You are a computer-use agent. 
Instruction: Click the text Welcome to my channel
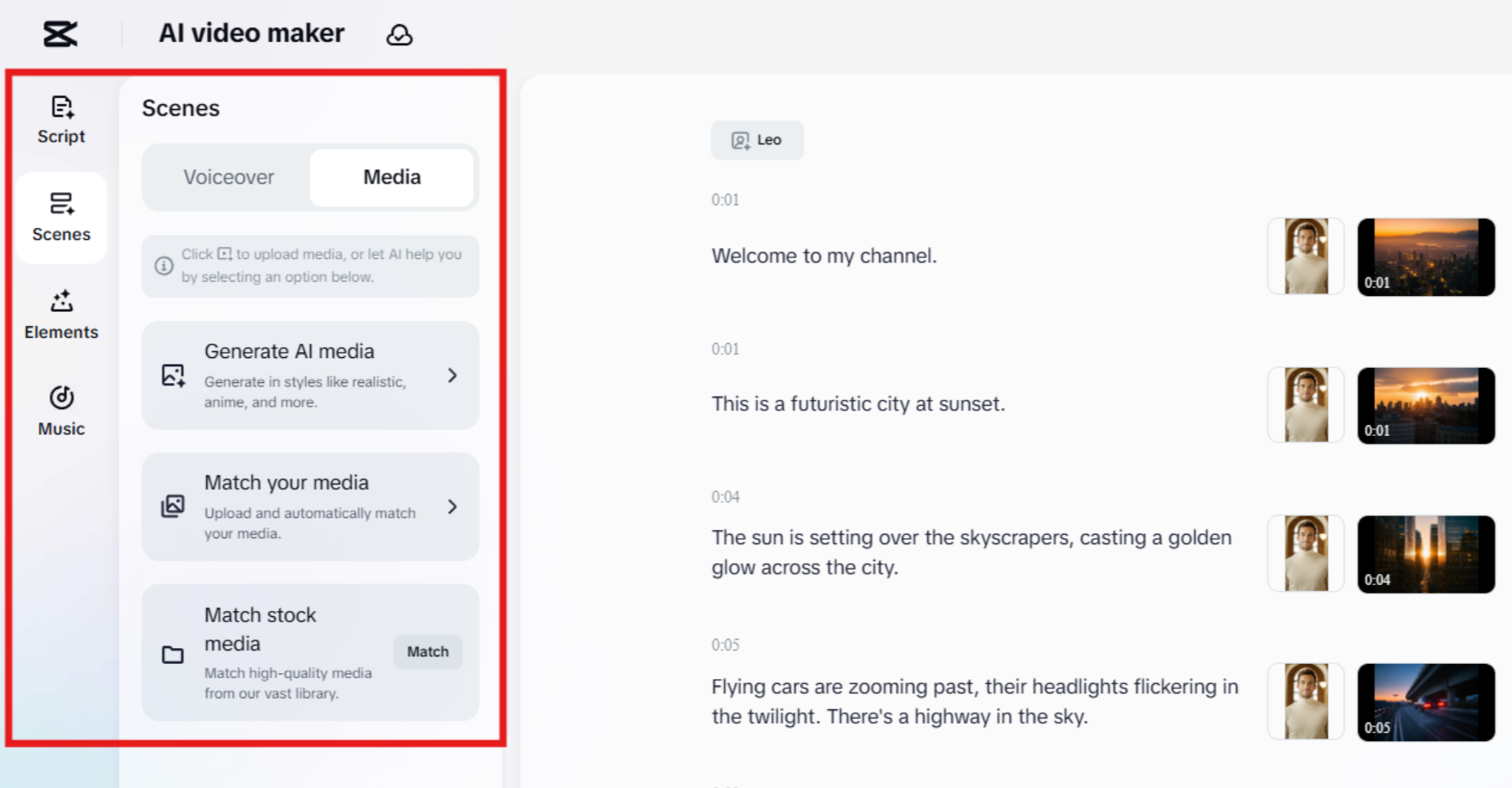click(824, 256)
